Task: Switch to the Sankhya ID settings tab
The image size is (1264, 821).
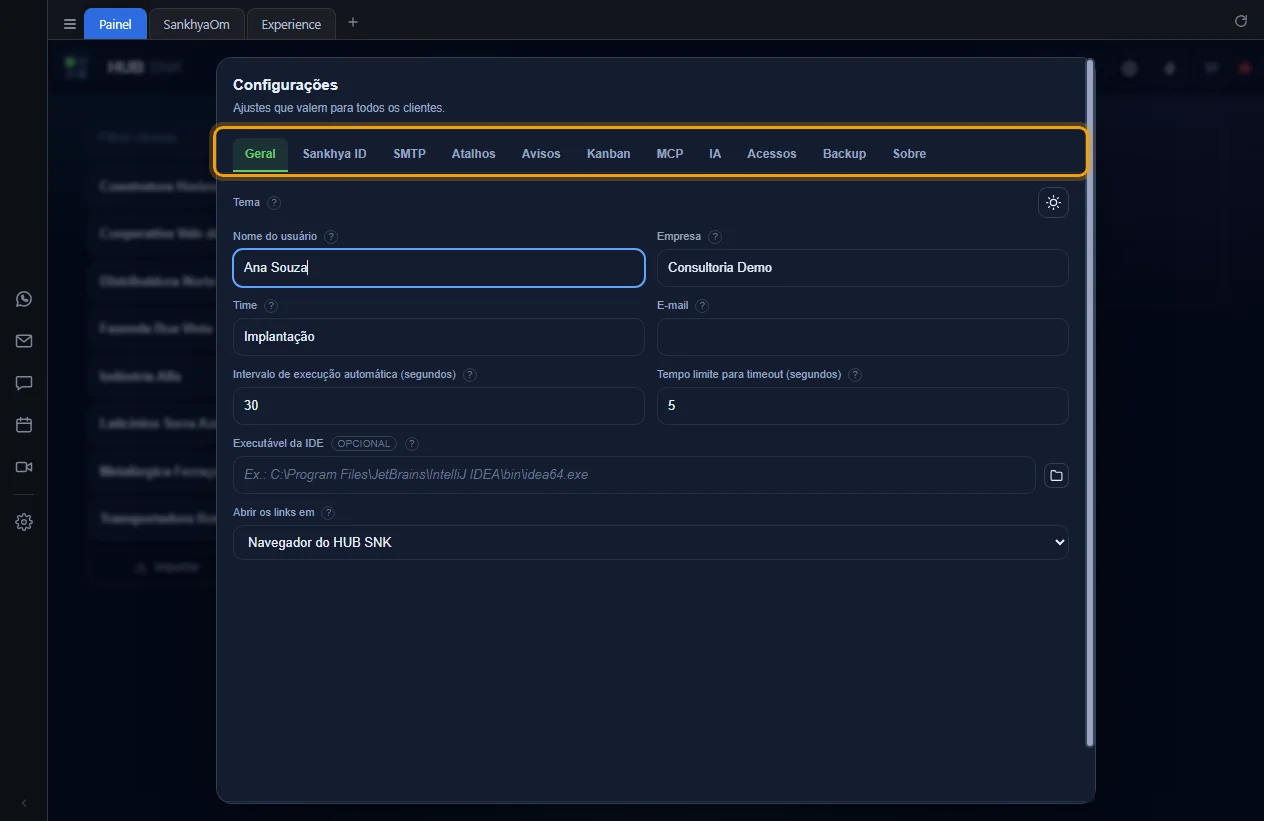Action: point(335,154)
